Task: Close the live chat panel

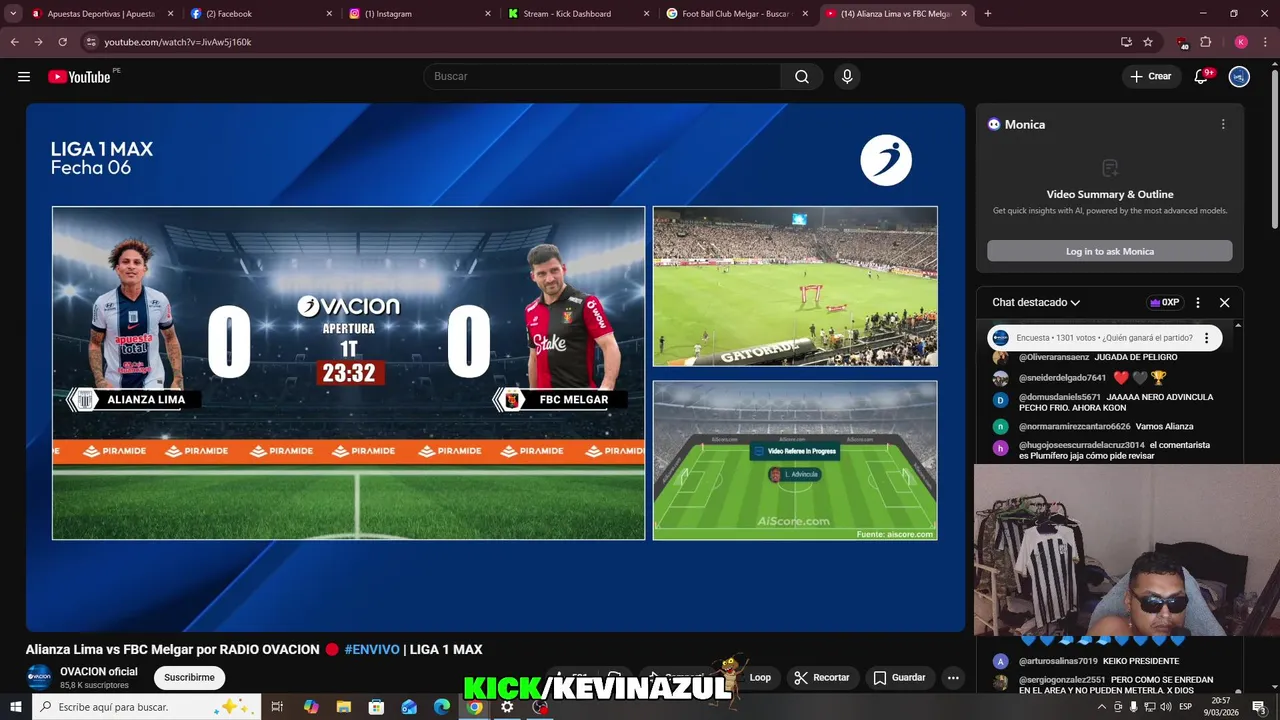Action: point(1224,302)
